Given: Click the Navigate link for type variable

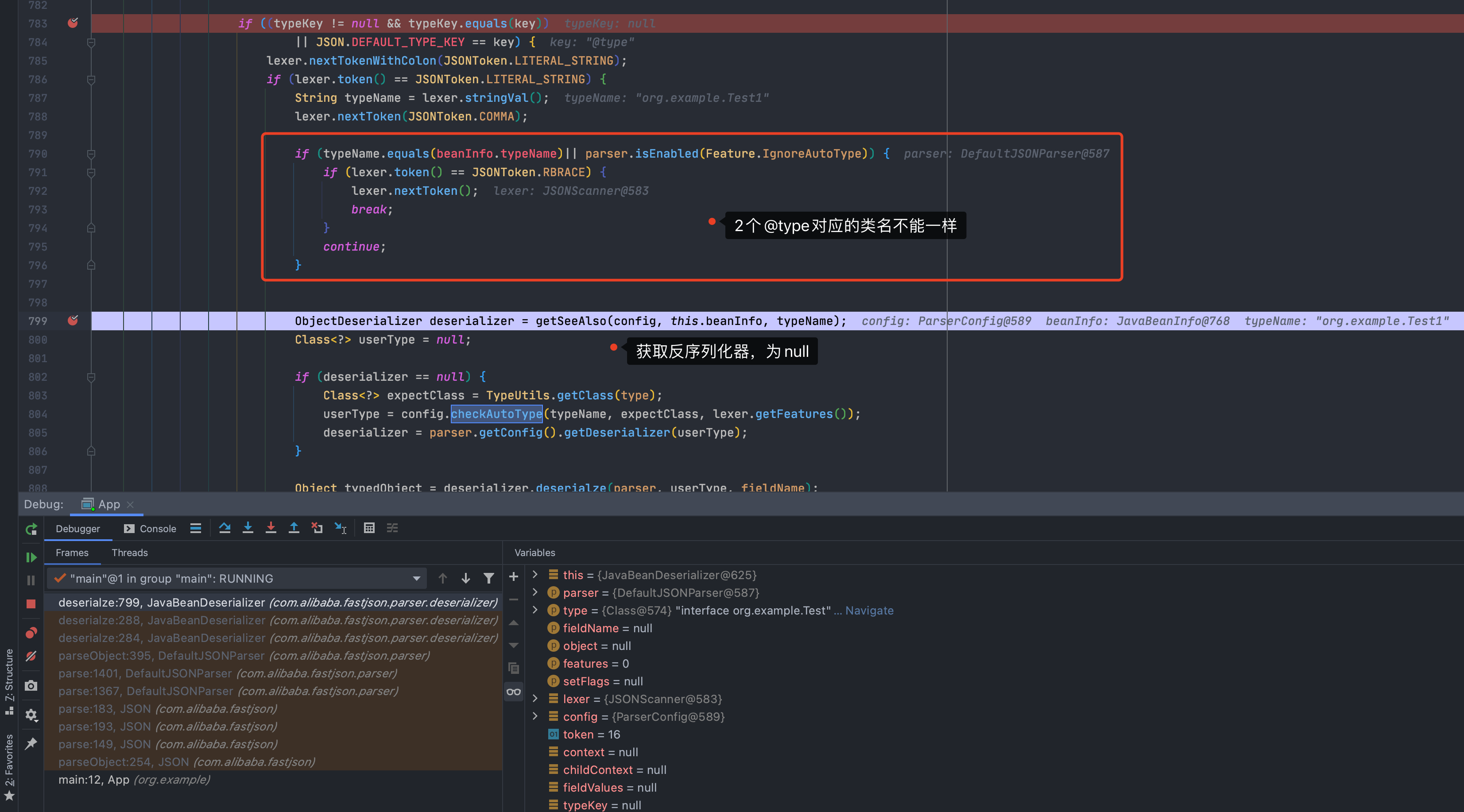Looking at the screenshot, I should click(869, 610).
